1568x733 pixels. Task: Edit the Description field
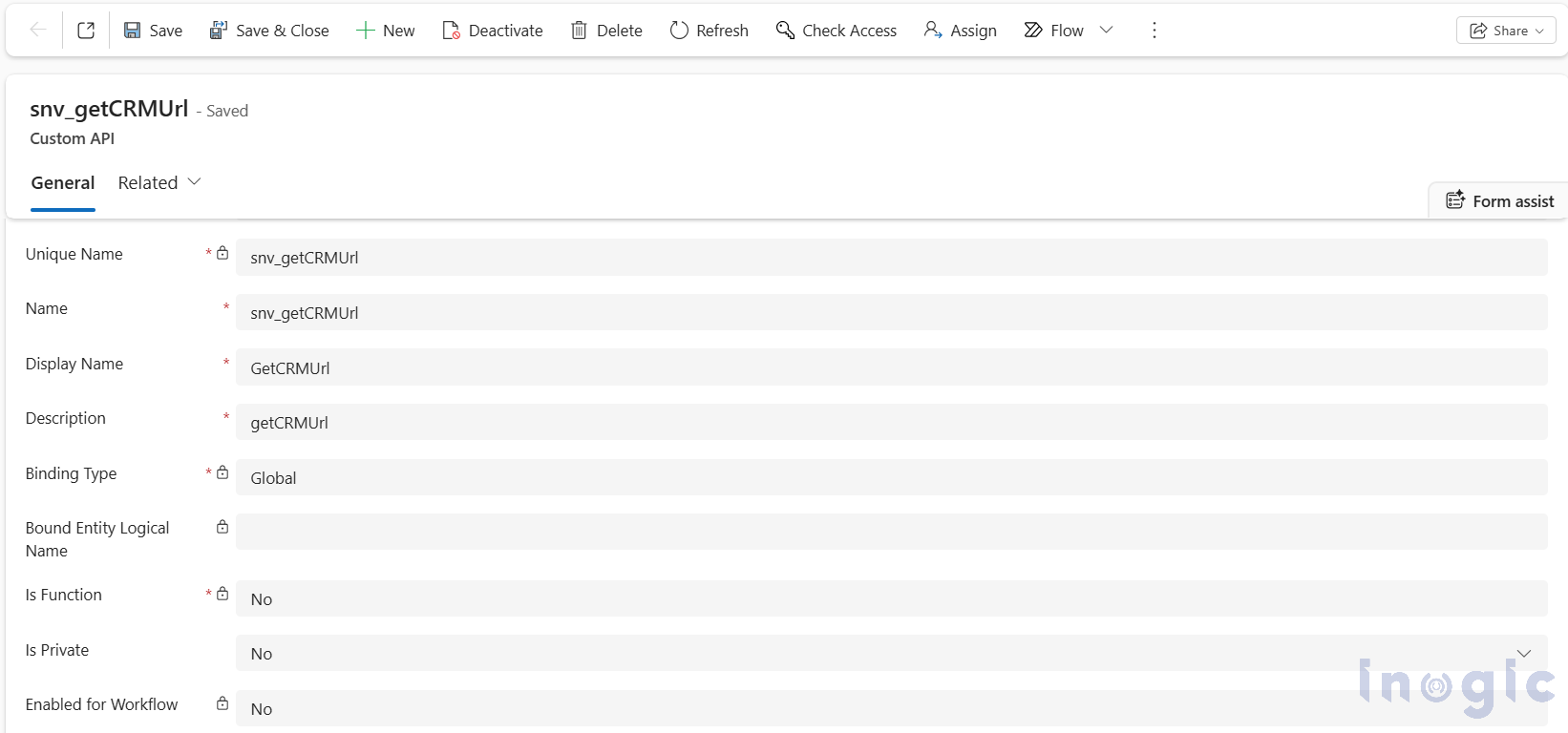click(892, 422)
